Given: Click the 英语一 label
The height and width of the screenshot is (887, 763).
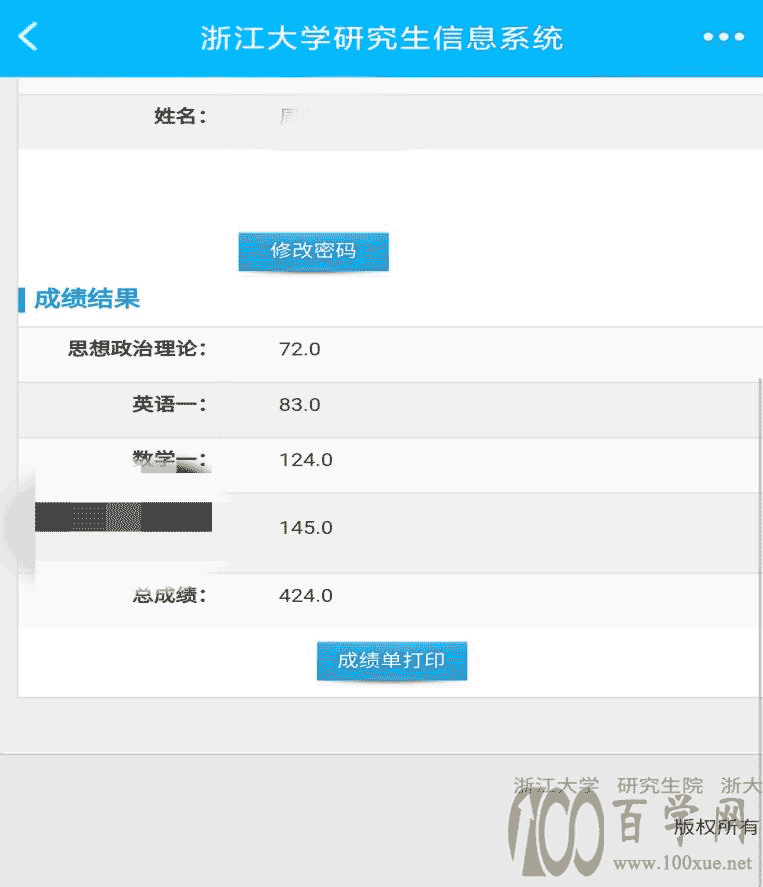Looking at the screenshot, I should [x=170, y=404].
